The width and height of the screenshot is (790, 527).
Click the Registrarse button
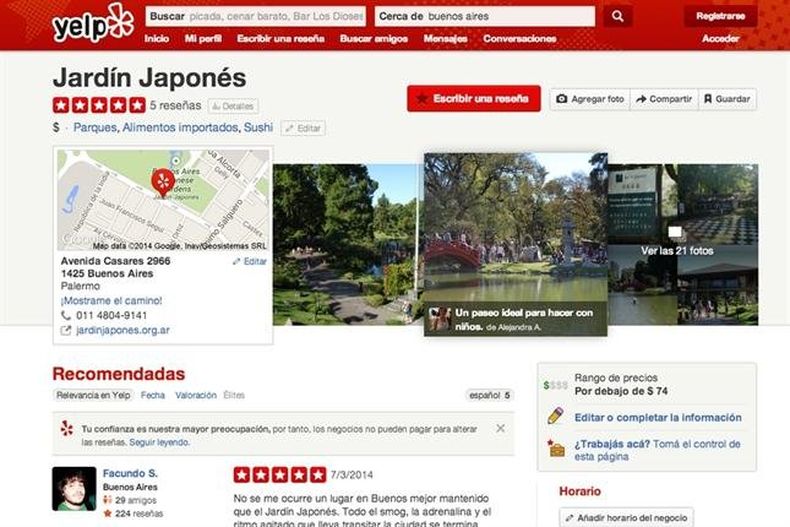pos(720,16)
